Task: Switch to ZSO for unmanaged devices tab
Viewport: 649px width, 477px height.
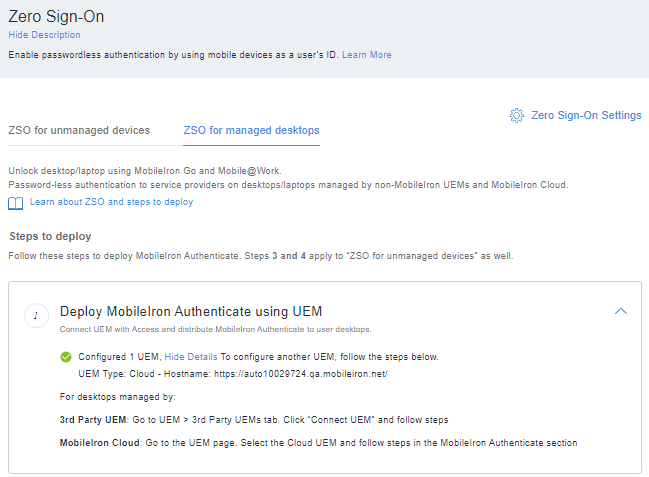Action: [x=79, y=130]
